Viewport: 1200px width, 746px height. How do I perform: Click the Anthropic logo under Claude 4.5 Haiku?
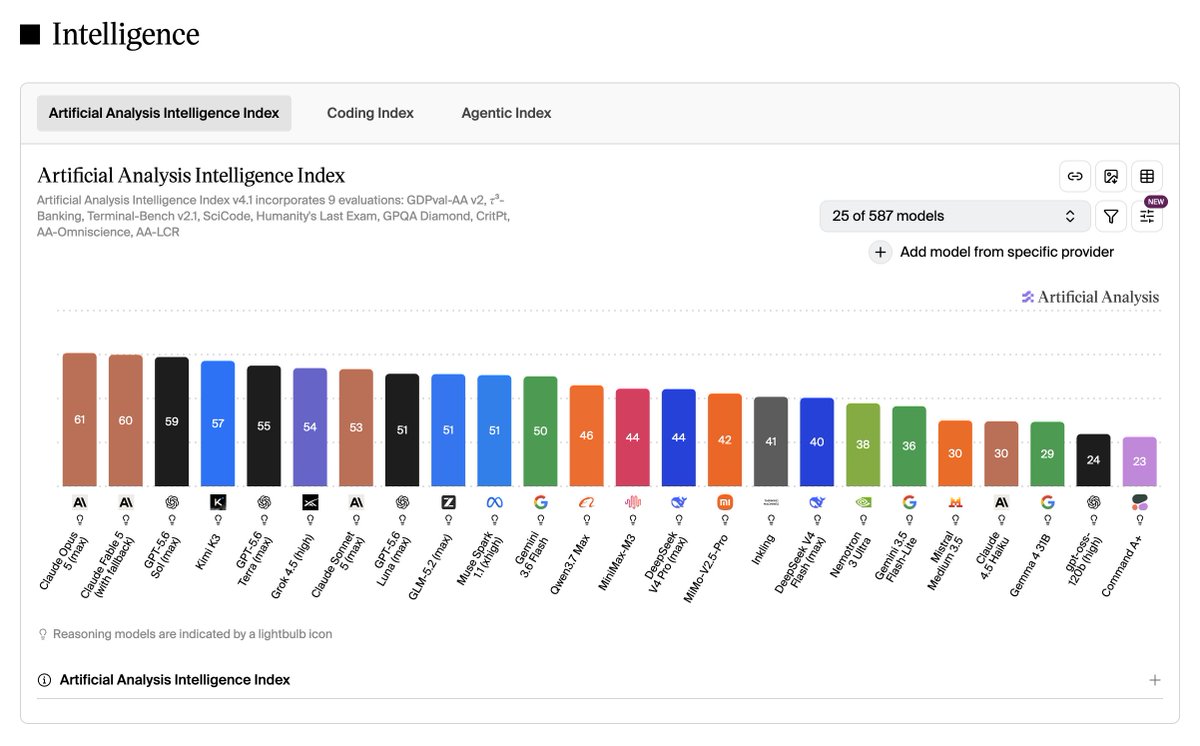click(x=1001, y=502)
